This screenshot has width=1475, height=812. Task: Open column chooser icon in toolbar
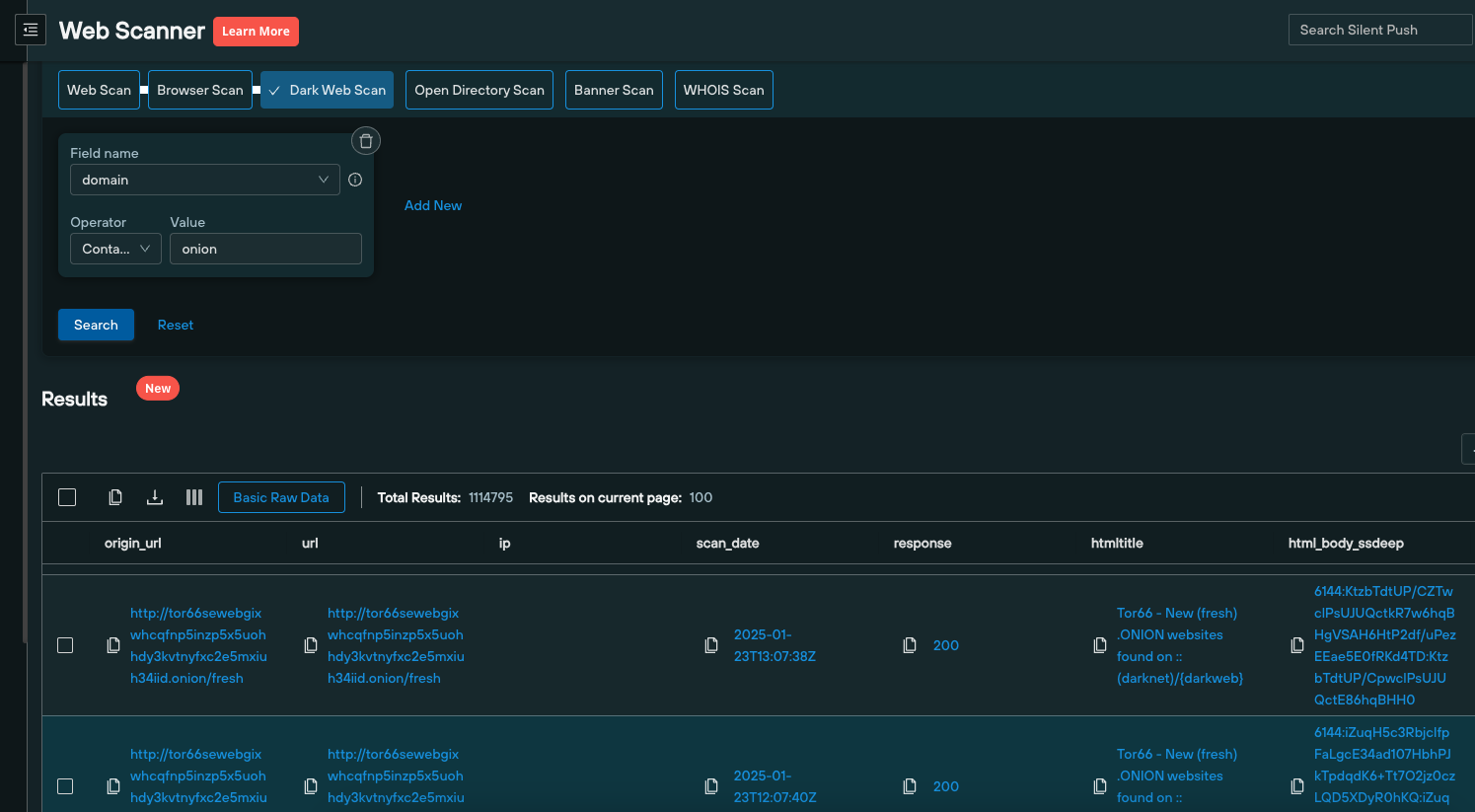point(194,497)
